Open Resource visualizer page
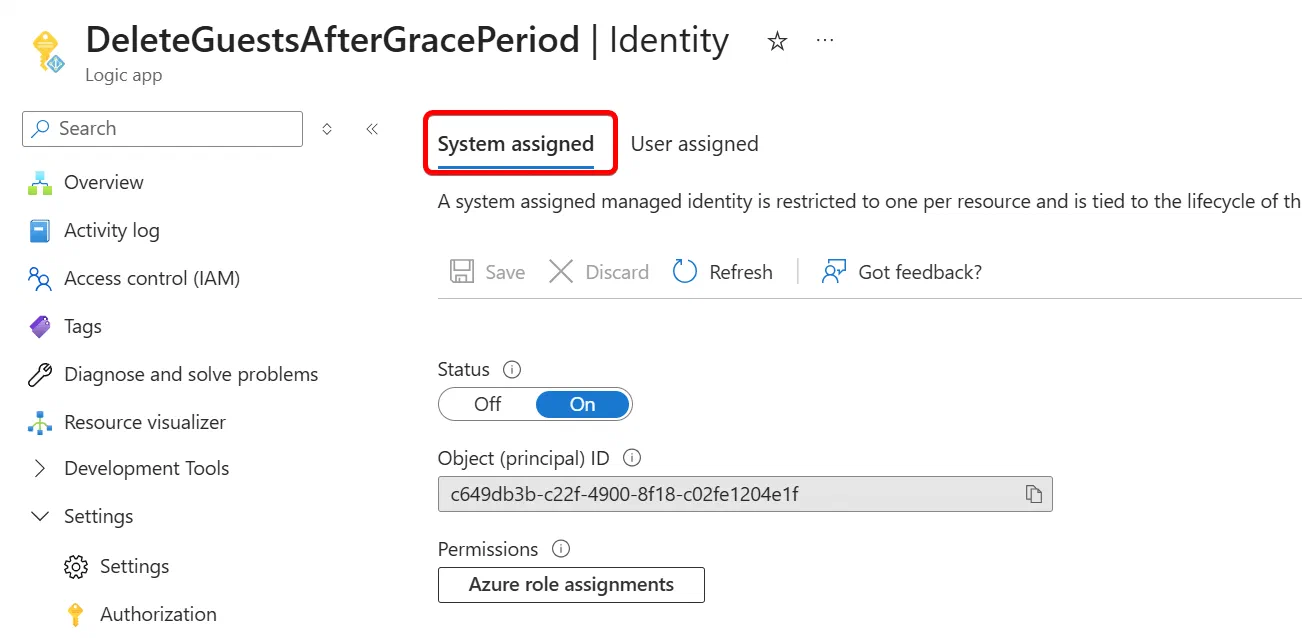Image resolution: width=1302 pixels, height=638 pixels. (145, 422)
